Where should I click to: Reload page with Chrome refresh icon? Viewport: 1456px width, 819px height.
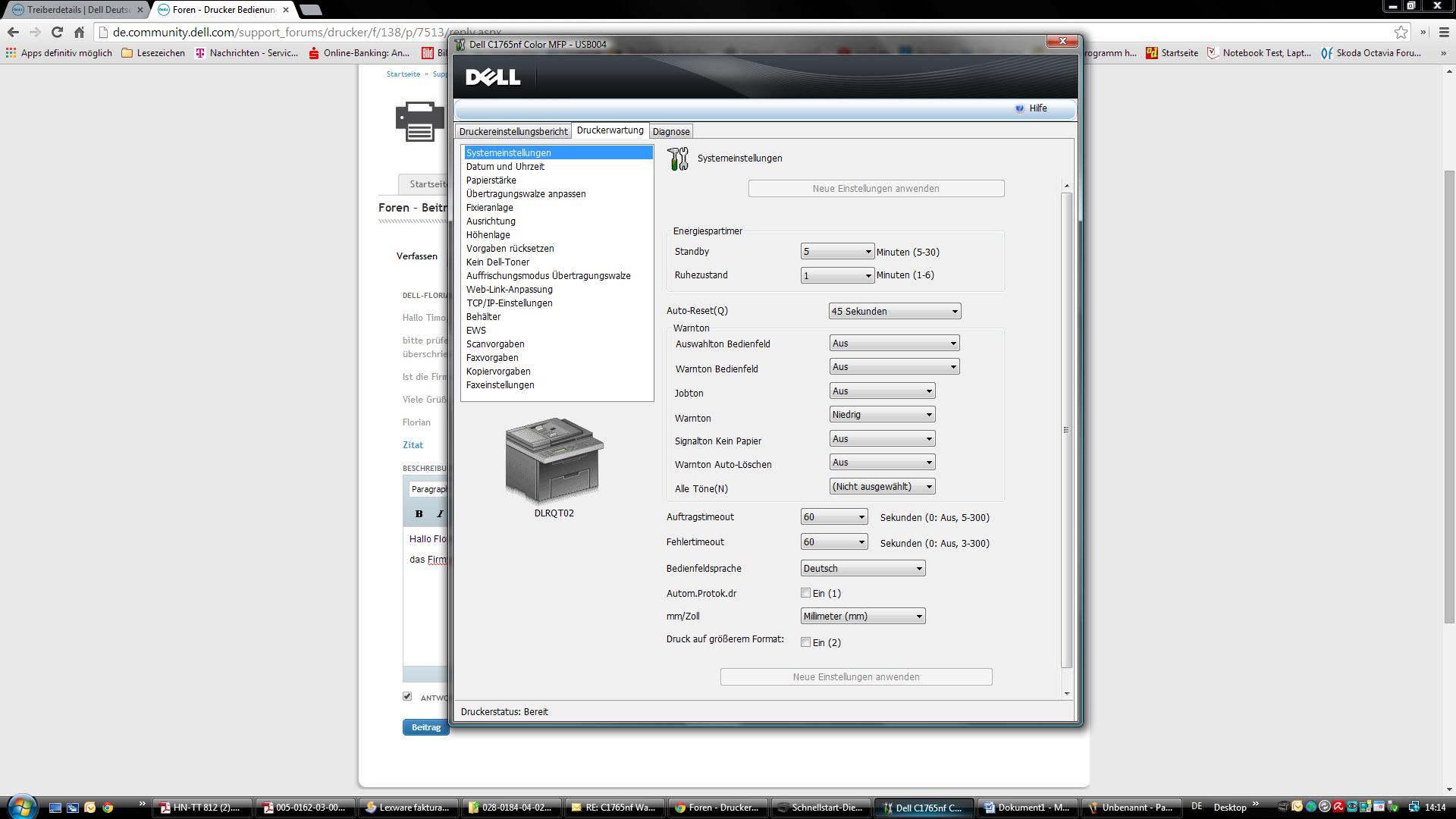(57, 32)
